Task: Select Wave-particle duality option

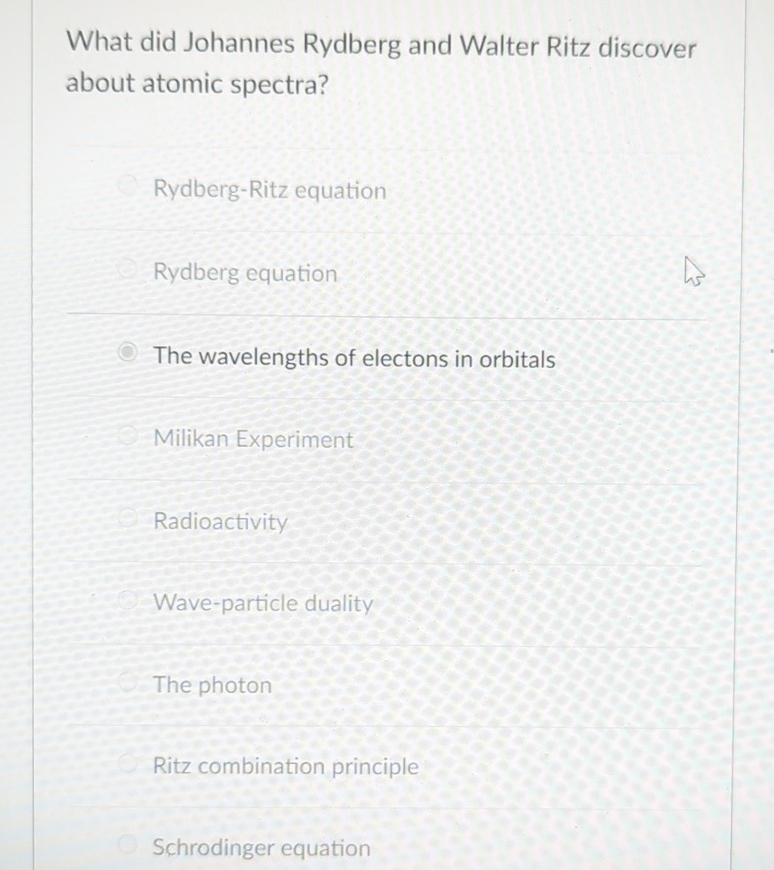Action: (263, 603)
